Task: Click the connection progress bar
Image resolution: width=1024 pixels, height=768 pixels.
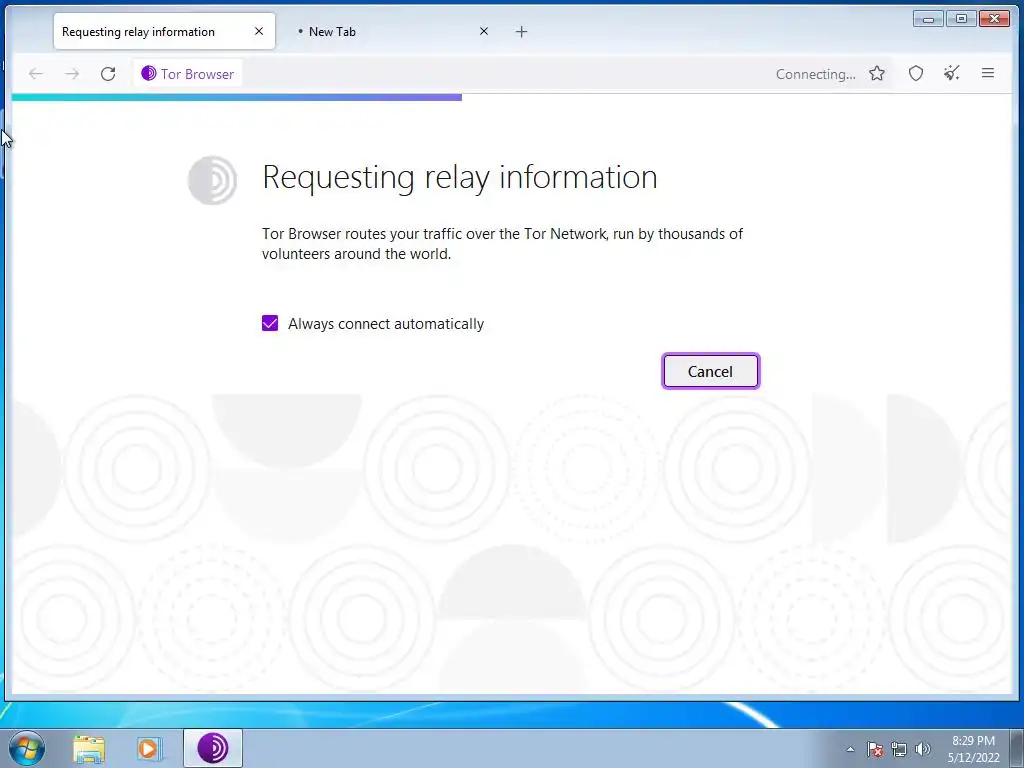Action: [x=236, y=97]
